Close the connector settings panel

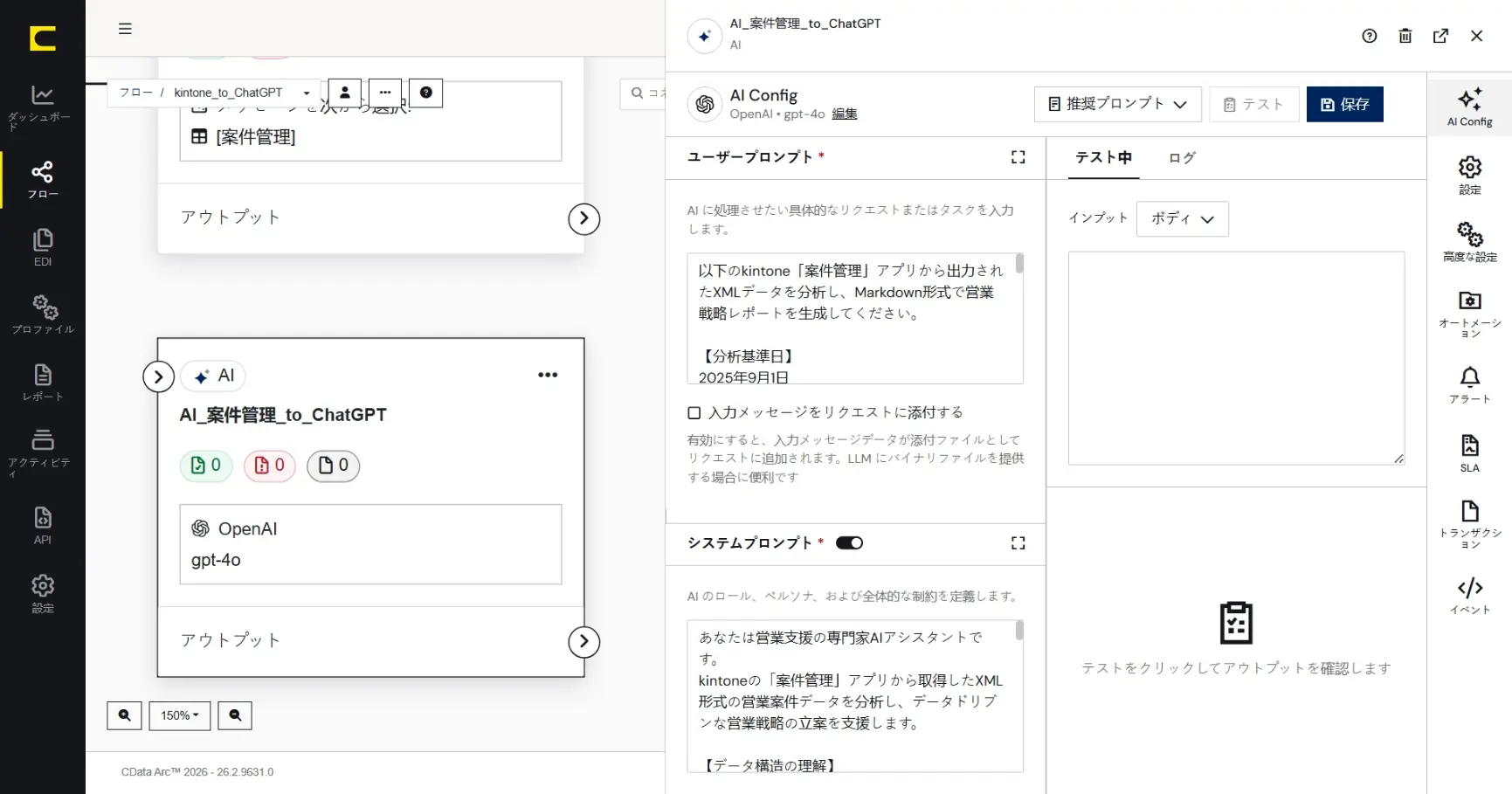tap(1477, 36)
